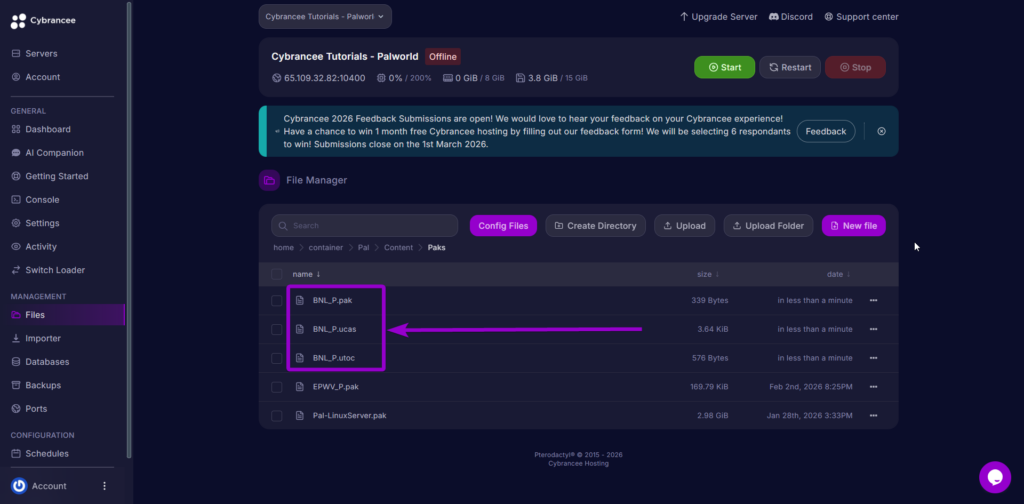The width and height of the screenshot is (1024, 504).
Task: Expand the server selector dropdown
Action: [x=325, y=17]
